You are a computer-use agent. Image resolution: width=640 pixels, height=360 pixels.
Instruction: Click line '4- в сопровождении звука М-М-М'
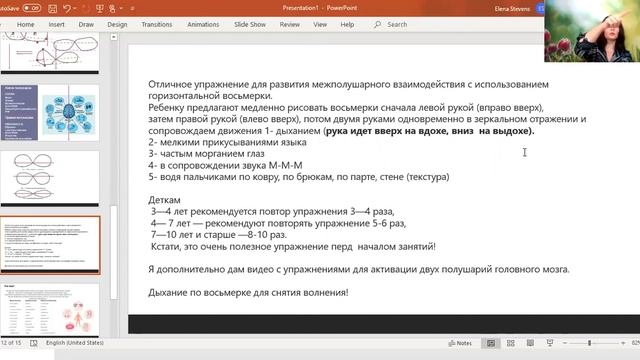click(x=225, y=165)
